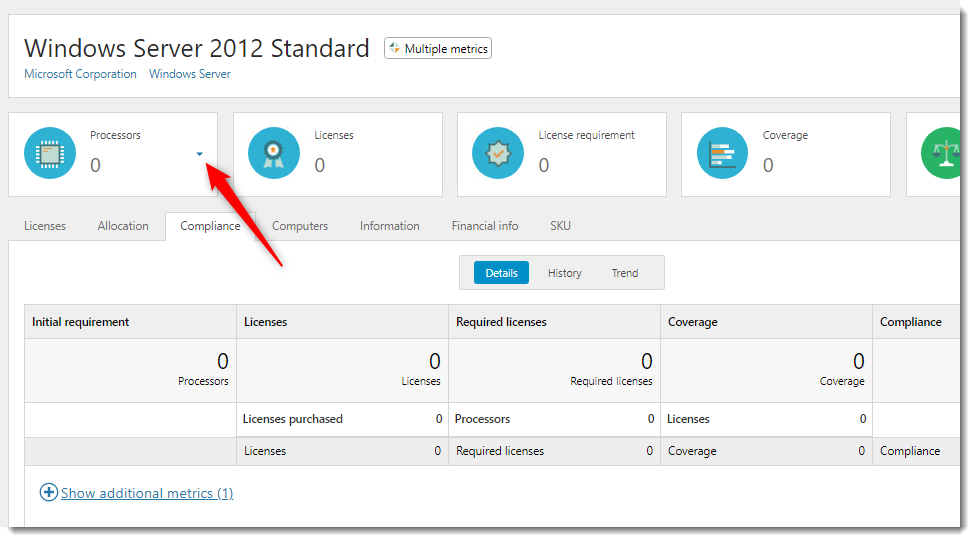This screenshot has width=975, height=542.
Task: Open the Windows Server link
Action: coord(190,74)
